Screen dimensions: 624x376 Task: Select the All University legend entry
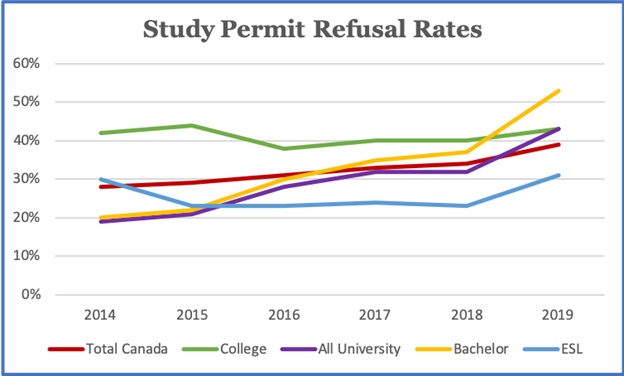click(340, 349)
